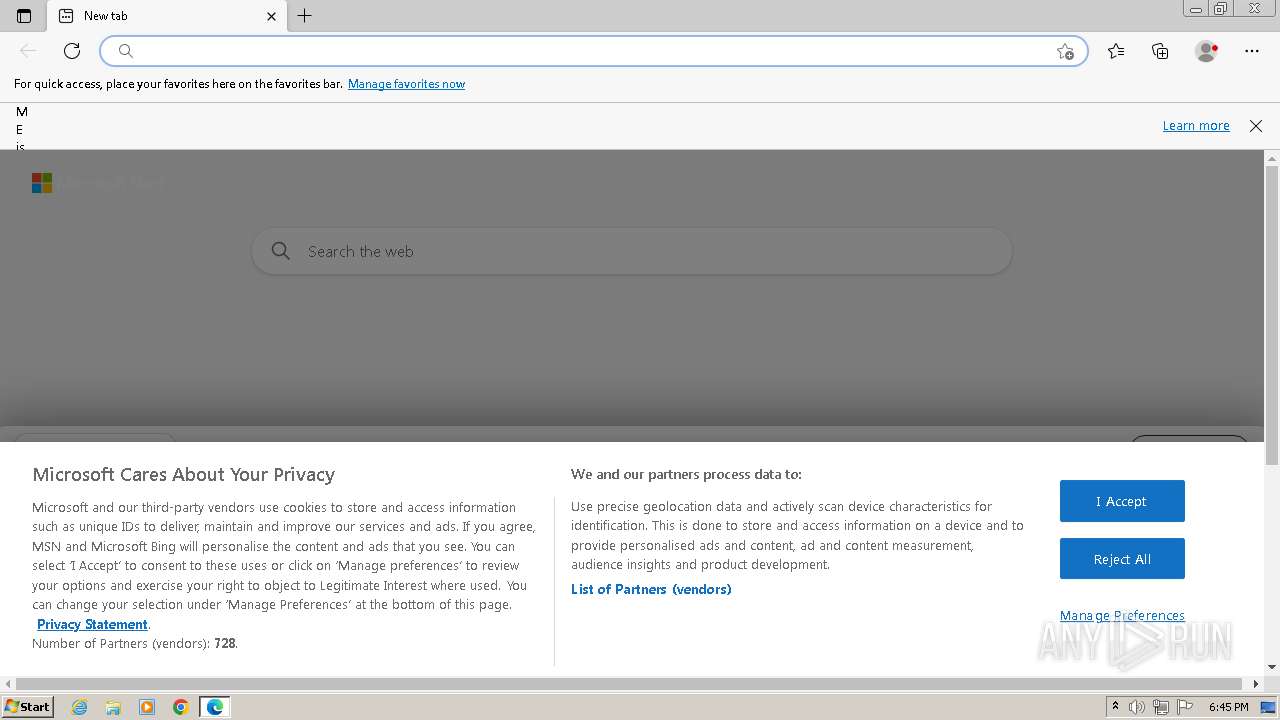The width and height of the screenshot is (1280, 720).
Task: Click the Learn more link
Action: (x=1196, y=126)
